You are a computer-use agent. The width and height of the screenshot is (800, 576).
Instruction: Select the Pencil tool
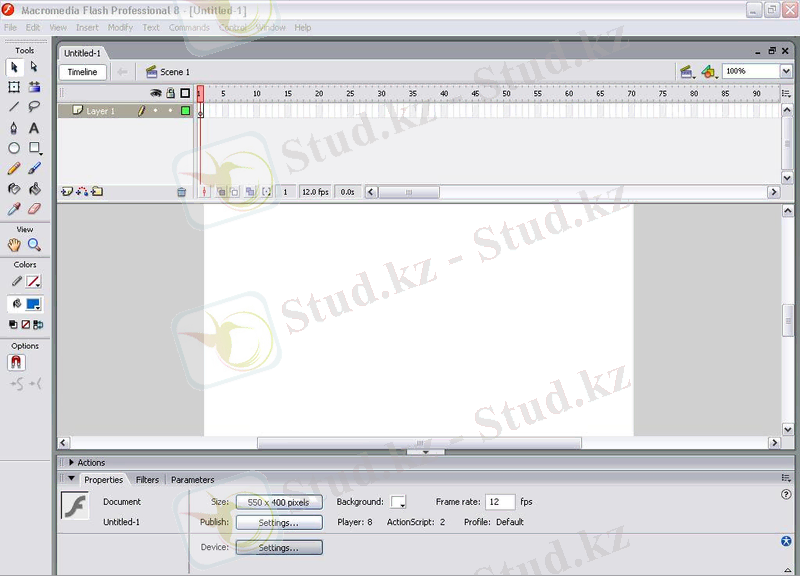point(14,168)
